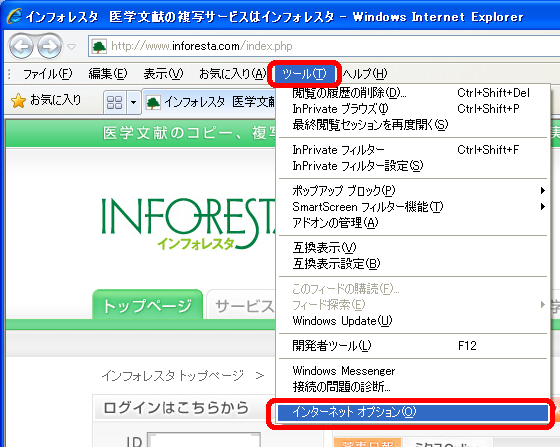
Task: Click the browser Forward arrow button
Action: tap(50, 46)
